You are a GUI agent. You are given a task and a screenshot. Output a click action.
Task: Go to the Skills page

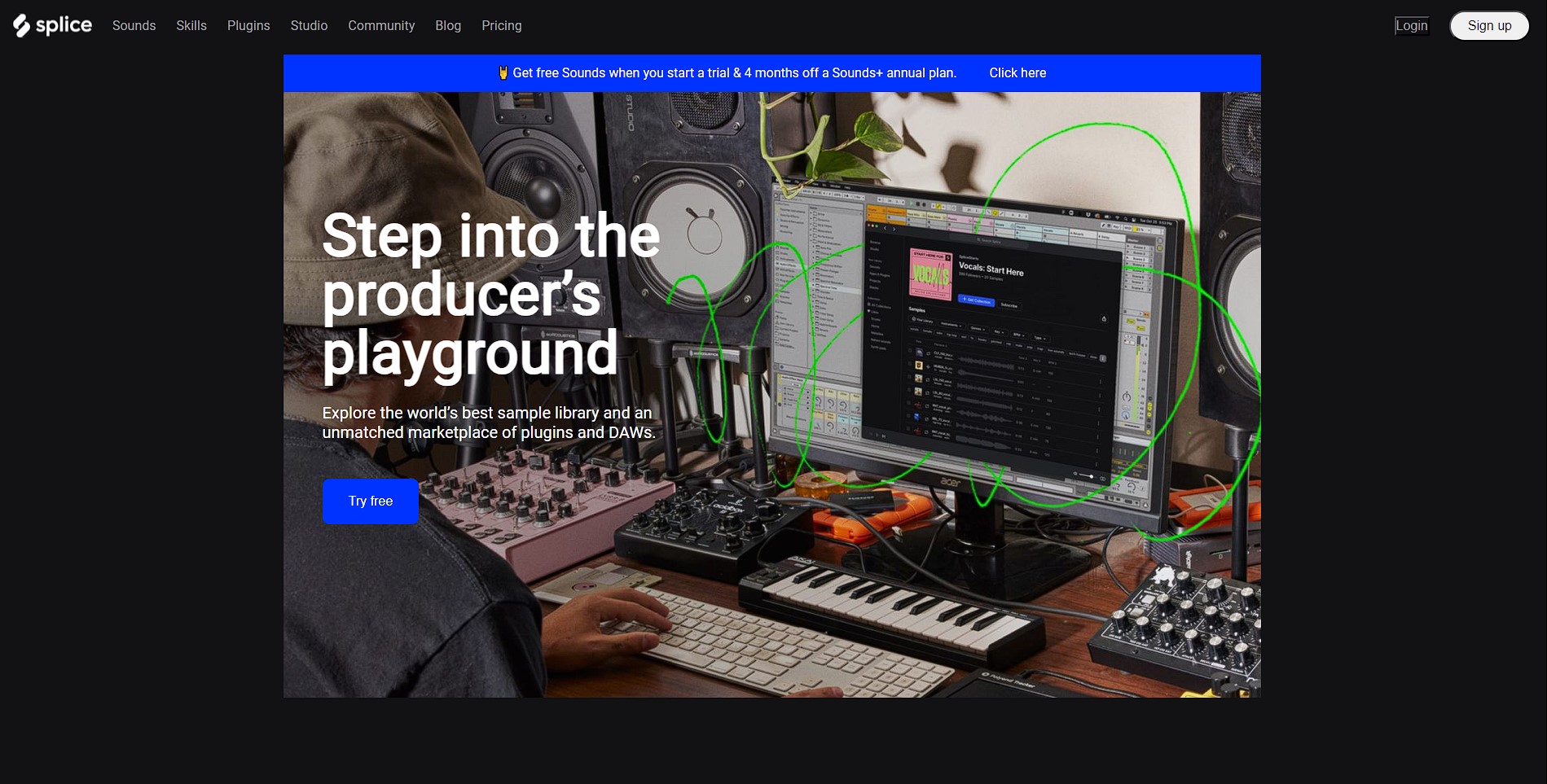191,25
